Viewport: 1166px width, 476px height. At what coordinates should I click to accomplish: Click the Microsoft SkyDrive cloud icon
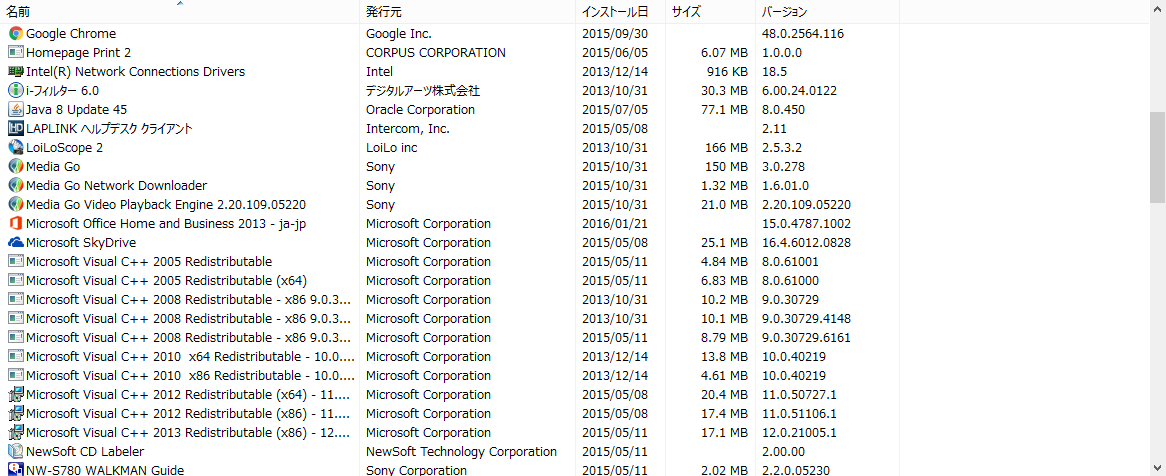click(15, 243)
